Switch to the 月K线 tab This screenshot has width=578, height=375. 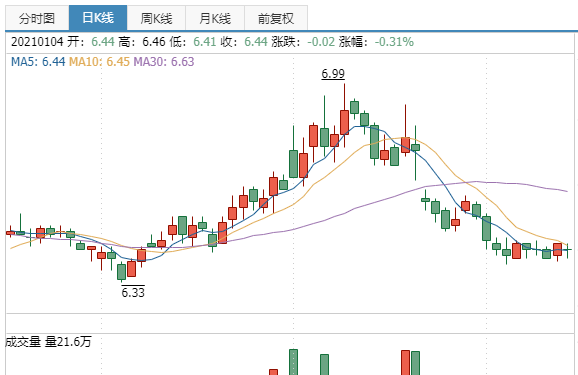[x=215, y=18]
